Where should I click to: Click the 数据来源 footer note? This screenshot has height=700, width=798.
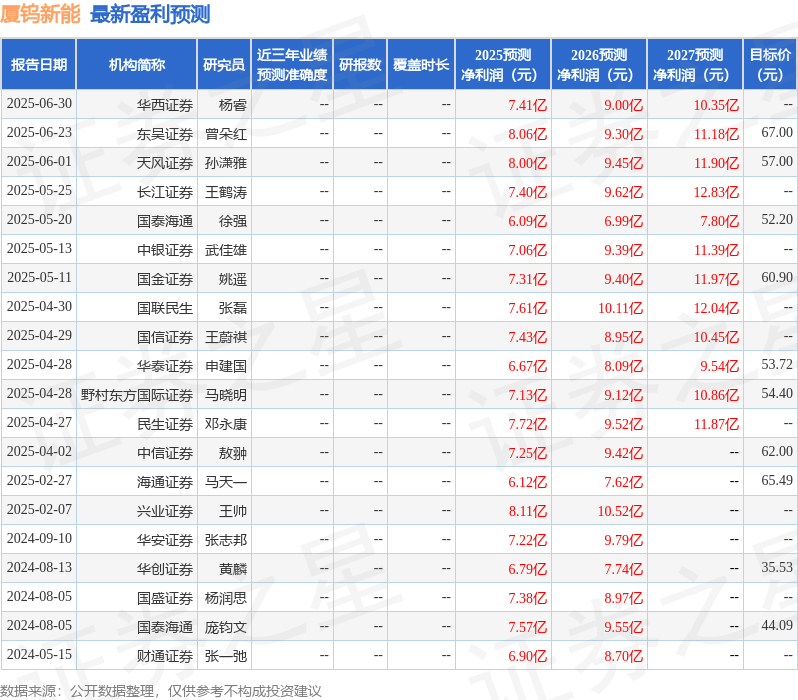click(x=161, y=691)
